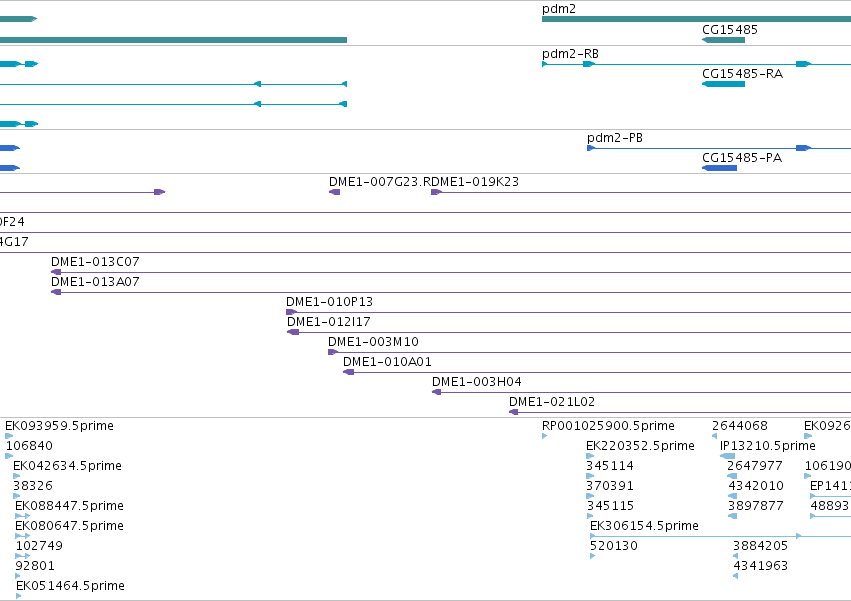Click the DME1-003H04 clone feature
Viewport: 851px width, 601px height.
coord(642,392)
